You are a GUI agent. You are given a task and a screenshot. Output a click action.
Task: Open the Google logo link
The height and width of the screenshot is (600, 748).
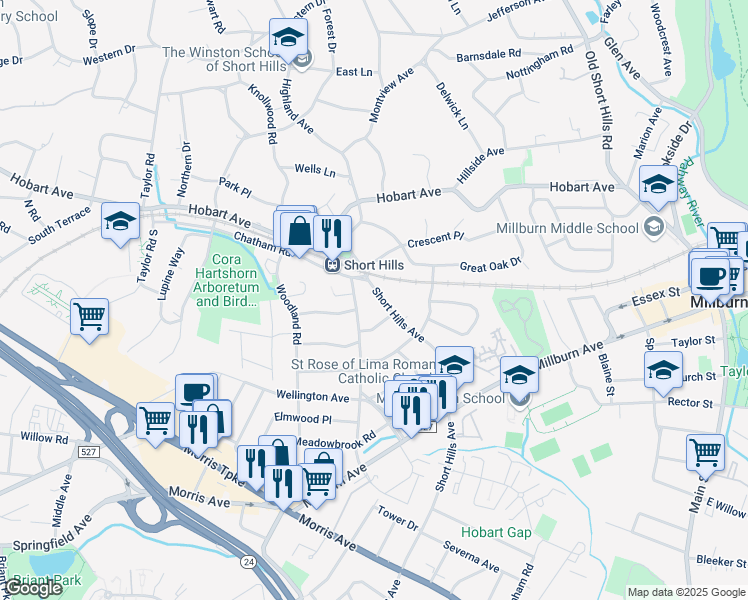point(31,588)
